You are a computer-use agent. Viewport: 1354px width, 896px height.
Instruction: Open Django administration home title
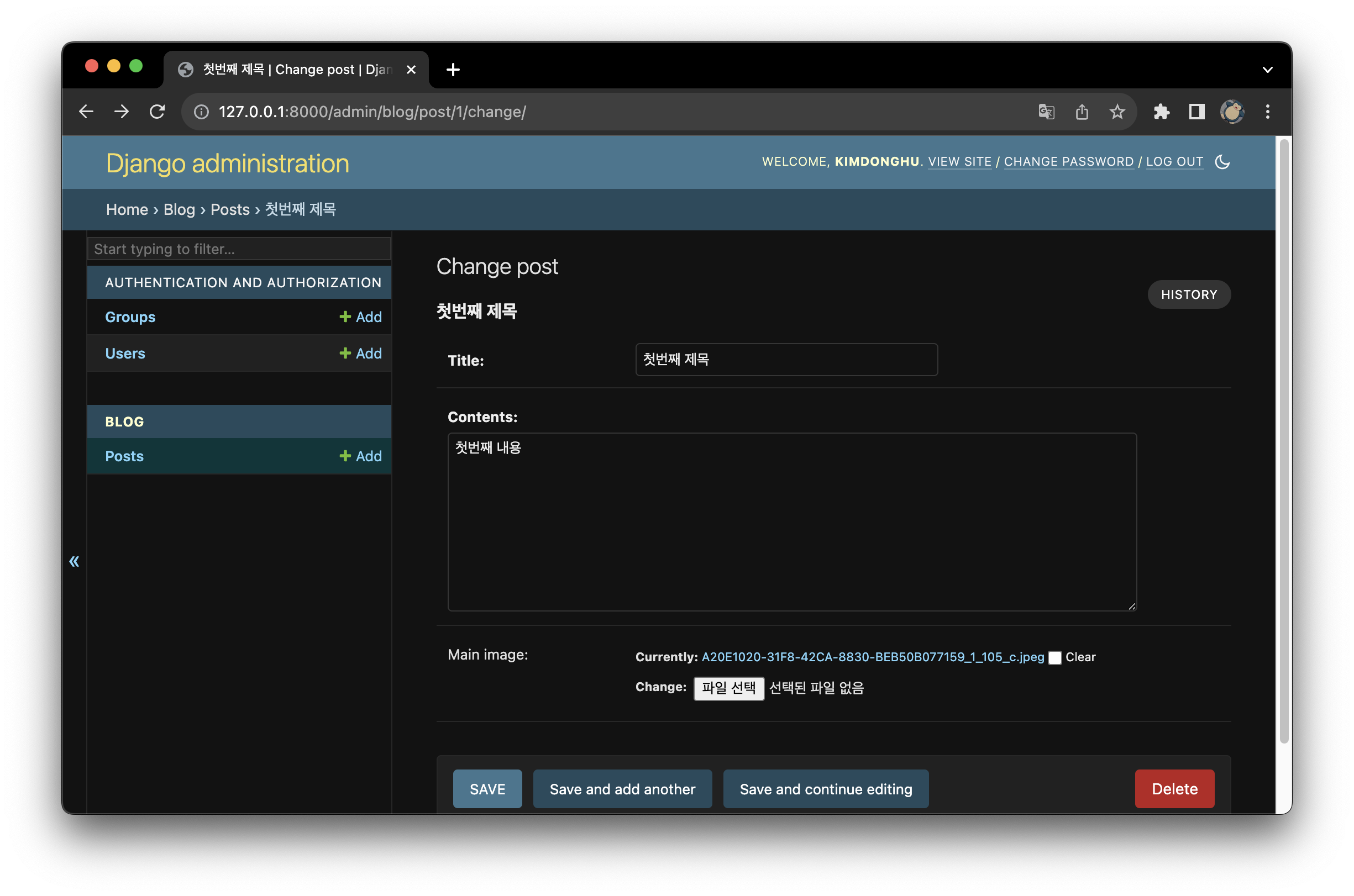pyautogui.click(x=228, y=164)
